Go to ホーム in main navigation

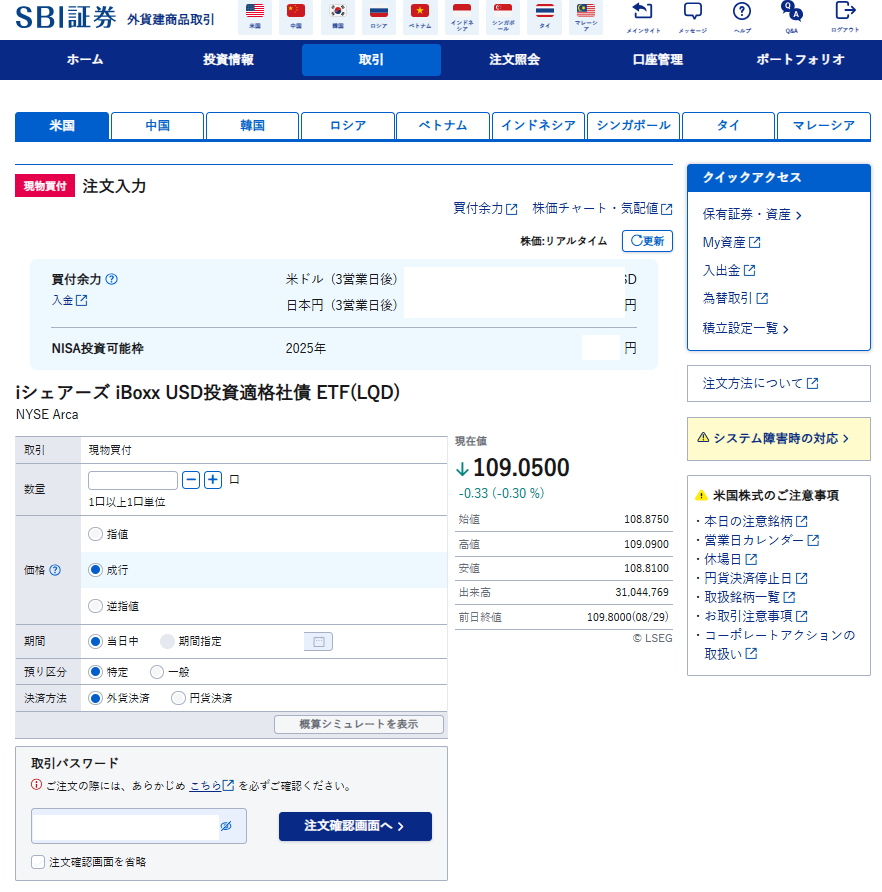[x=85, y=60]
